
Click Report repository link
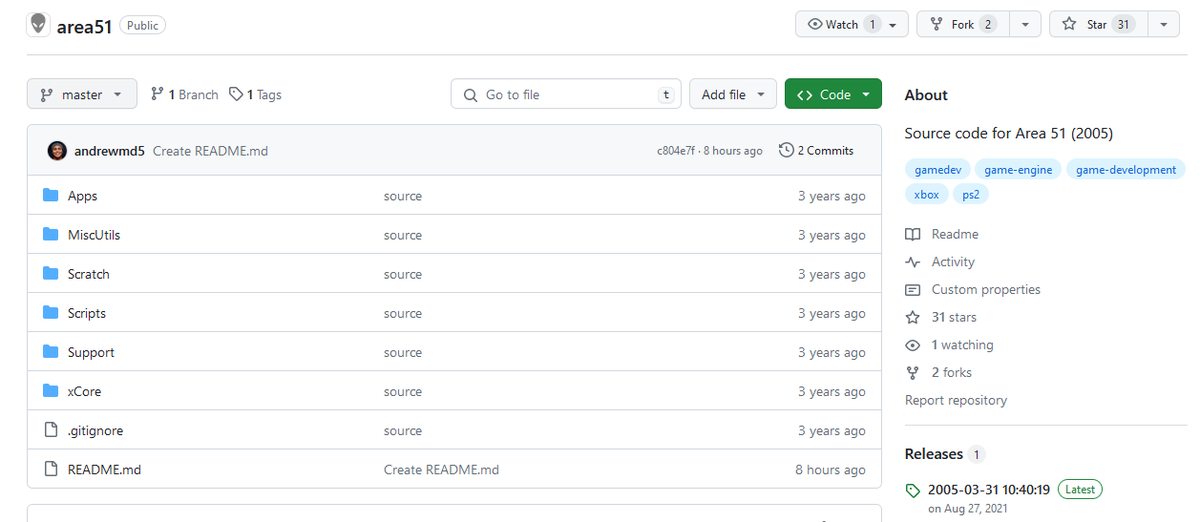[x=956, y=400]
